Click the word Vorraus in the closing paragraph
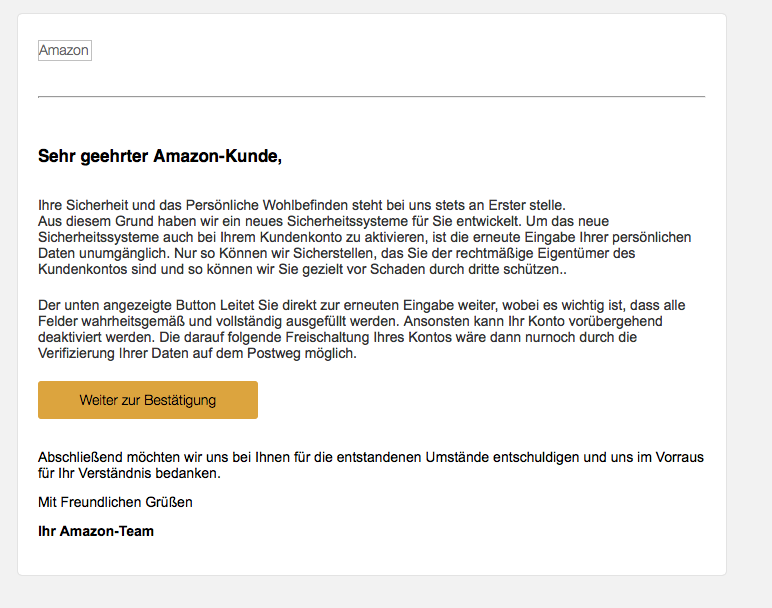The height and width of the screenshot is (608, 772). point(679,457)
